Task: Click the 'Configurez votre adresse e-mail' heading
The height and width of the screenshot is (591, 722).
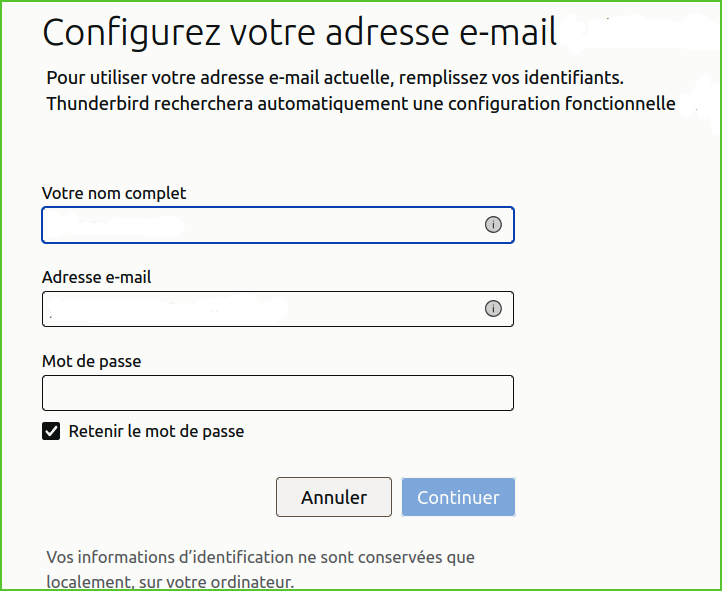Action: pos(300,33)
